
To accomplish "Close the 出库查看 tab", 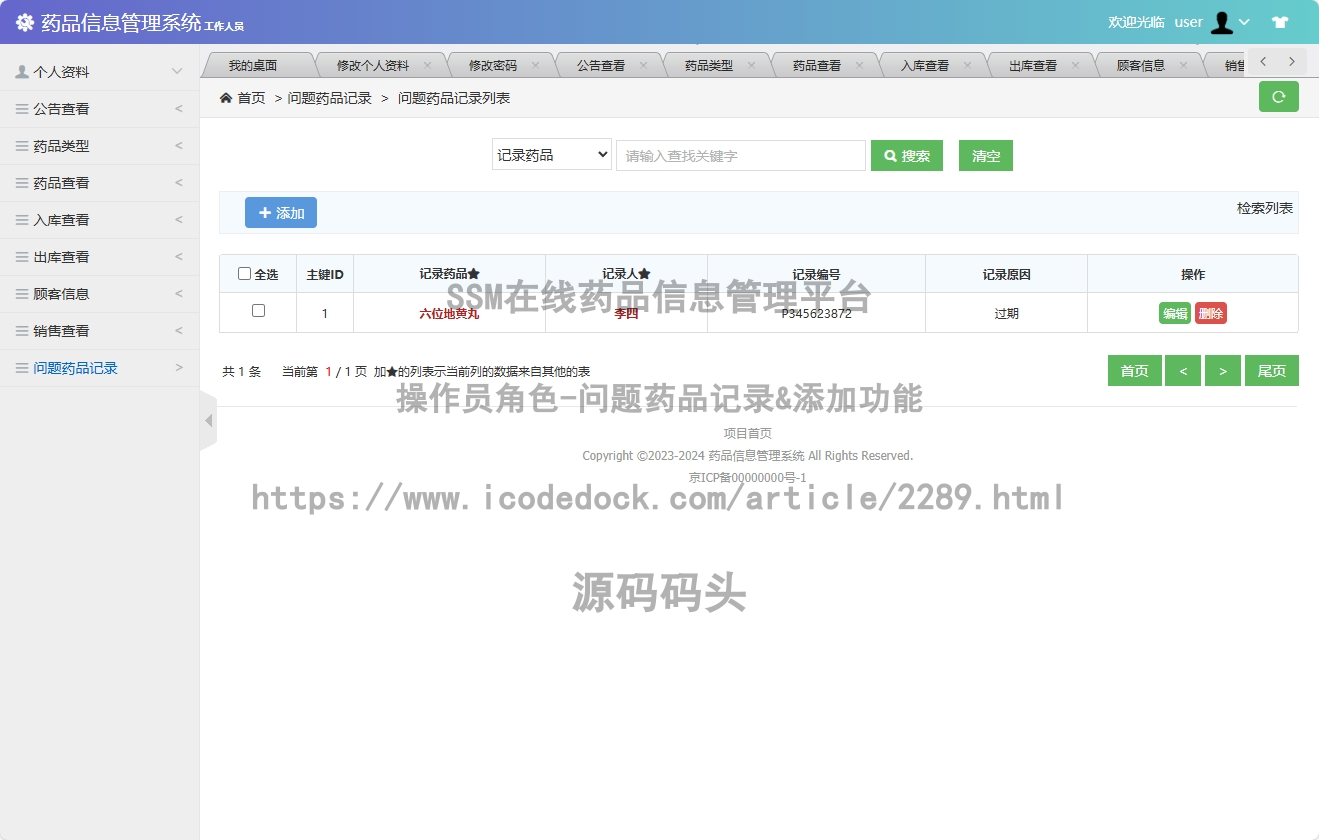I will point(1075,65).
